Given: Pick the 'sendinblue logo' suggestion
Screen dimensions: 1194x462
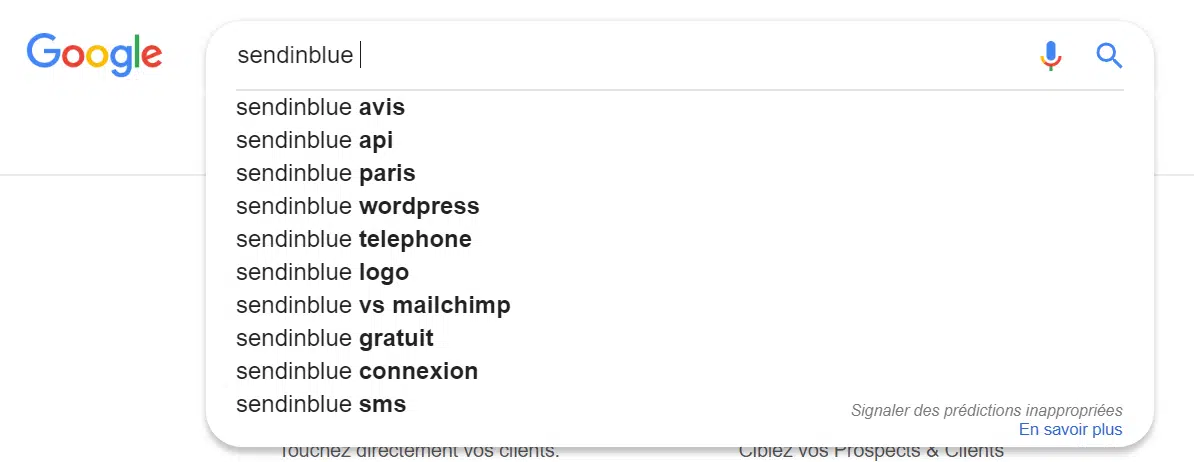Looking at the screenshot, I should 322,272.
